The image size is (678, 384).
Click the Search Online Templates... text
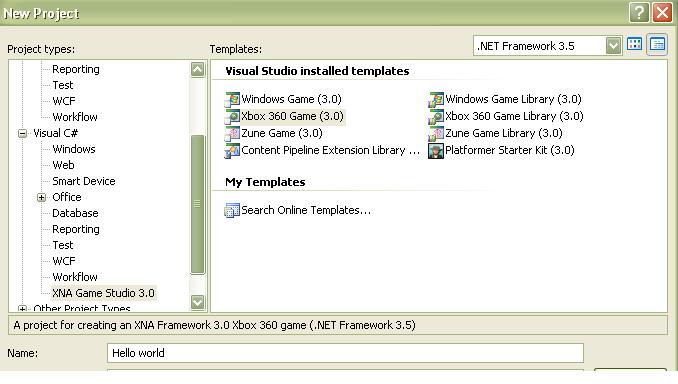tap(306, 210)
